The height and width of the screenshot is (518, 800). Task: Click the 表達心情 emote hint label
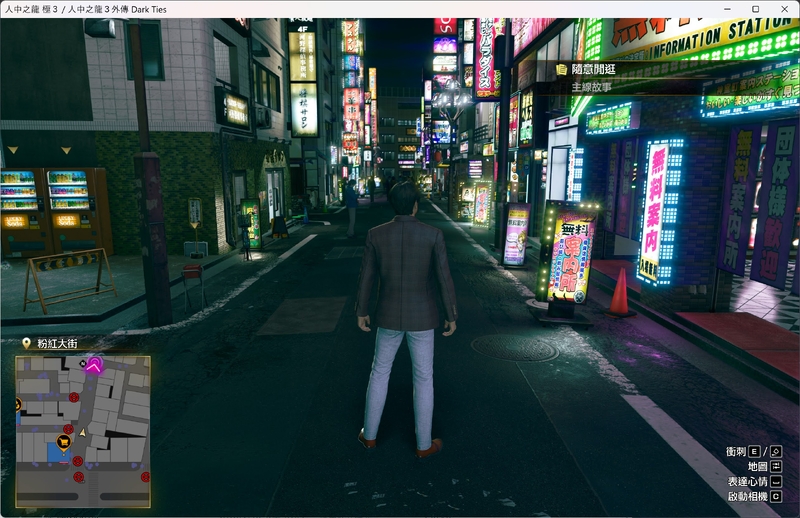tap(747, 481)
